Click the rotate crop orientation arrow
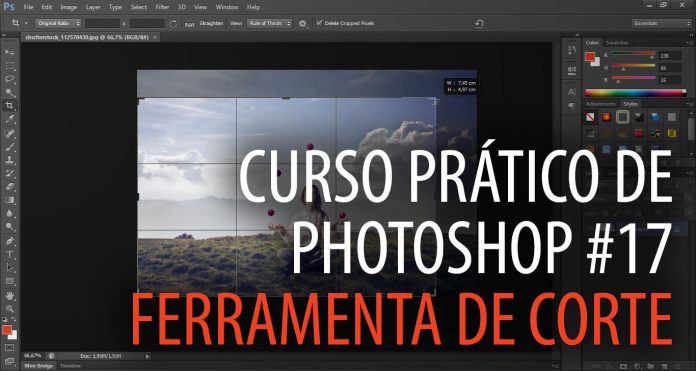Viewport: 696px width, 371px height. click(173, 24)
